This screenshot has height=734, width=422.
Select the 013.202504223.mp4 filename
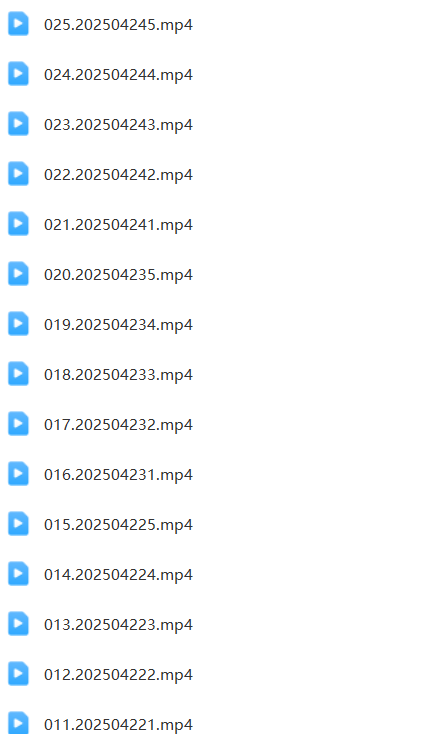pyautogui.click(x=118, y=624)
